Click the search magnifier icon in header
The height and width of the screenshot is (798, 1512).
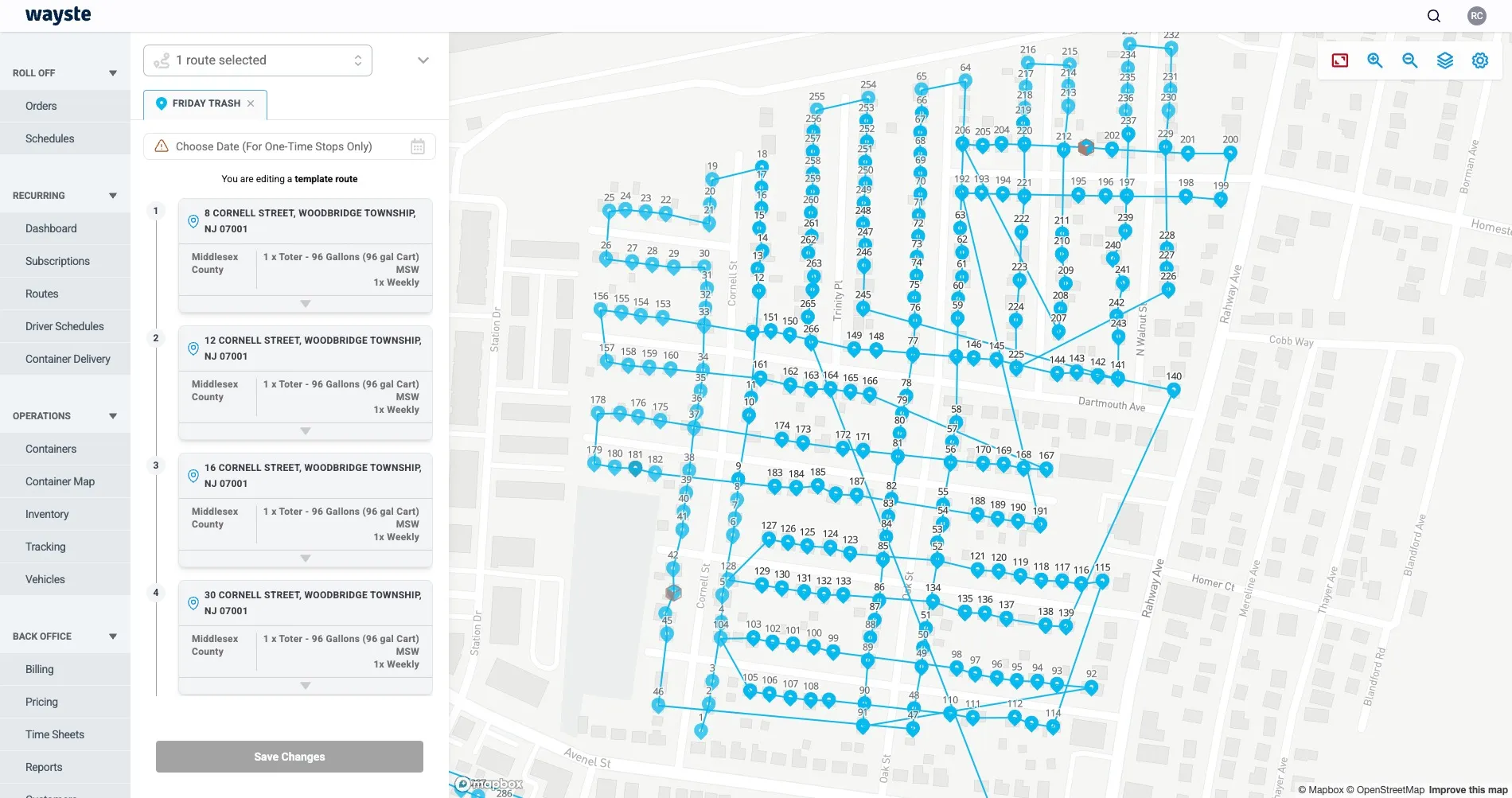[x=1433, y=16]
